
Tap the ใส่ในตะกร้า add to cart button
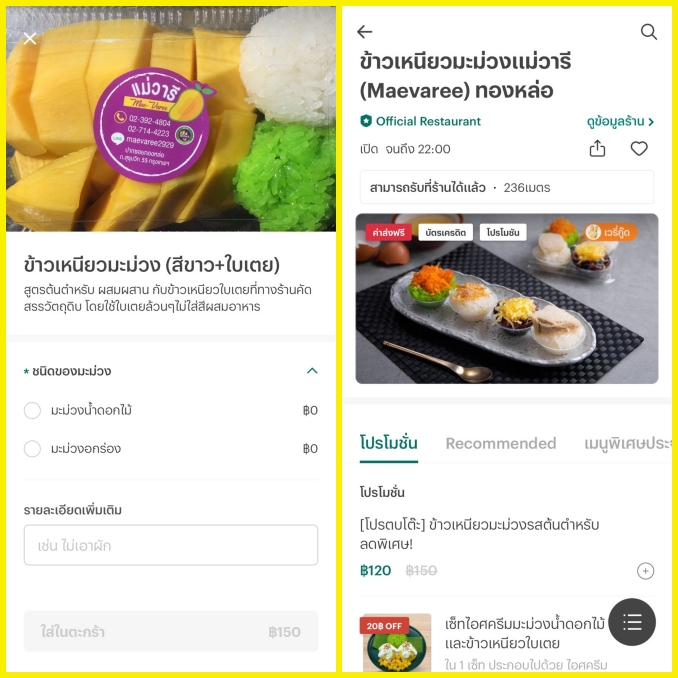[x=171, y=631]
